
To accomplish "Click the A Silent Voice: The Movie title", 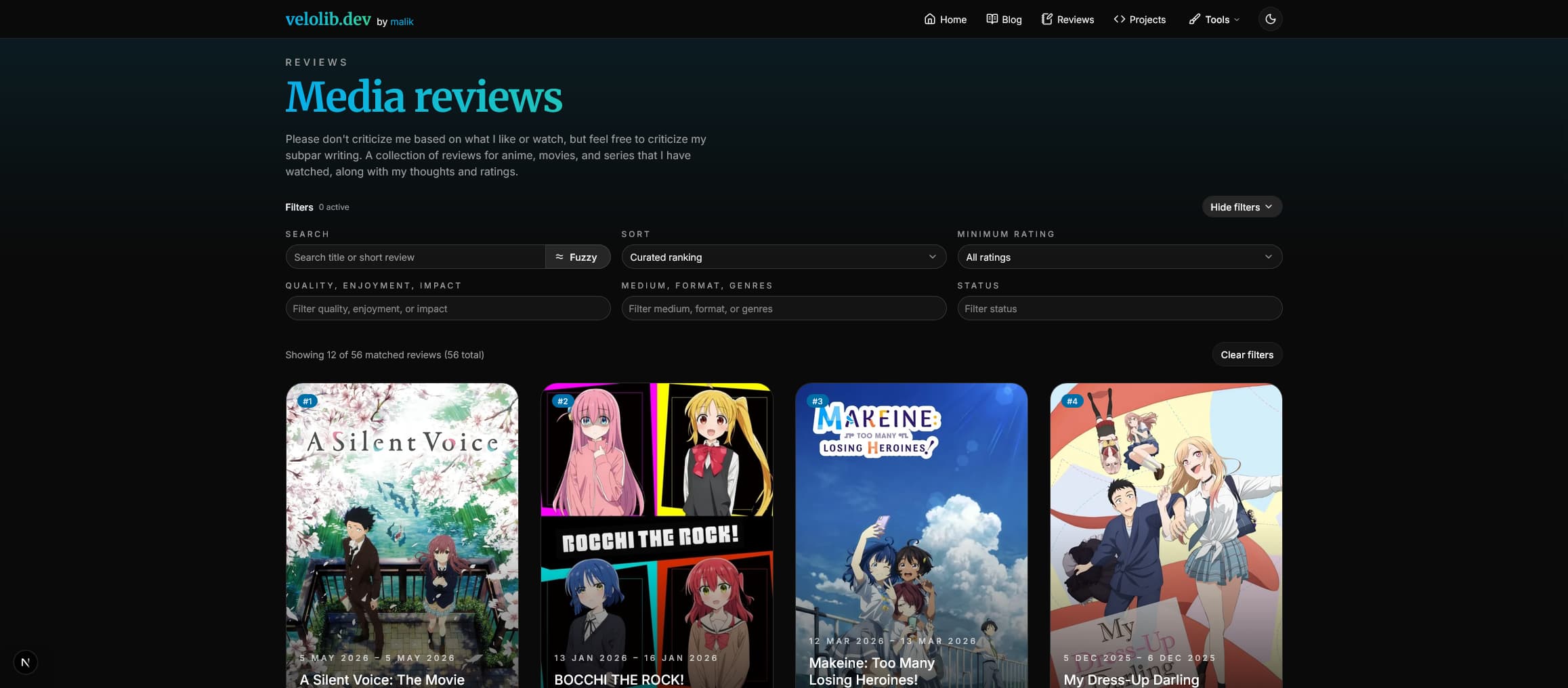I will tap(382, 679).
